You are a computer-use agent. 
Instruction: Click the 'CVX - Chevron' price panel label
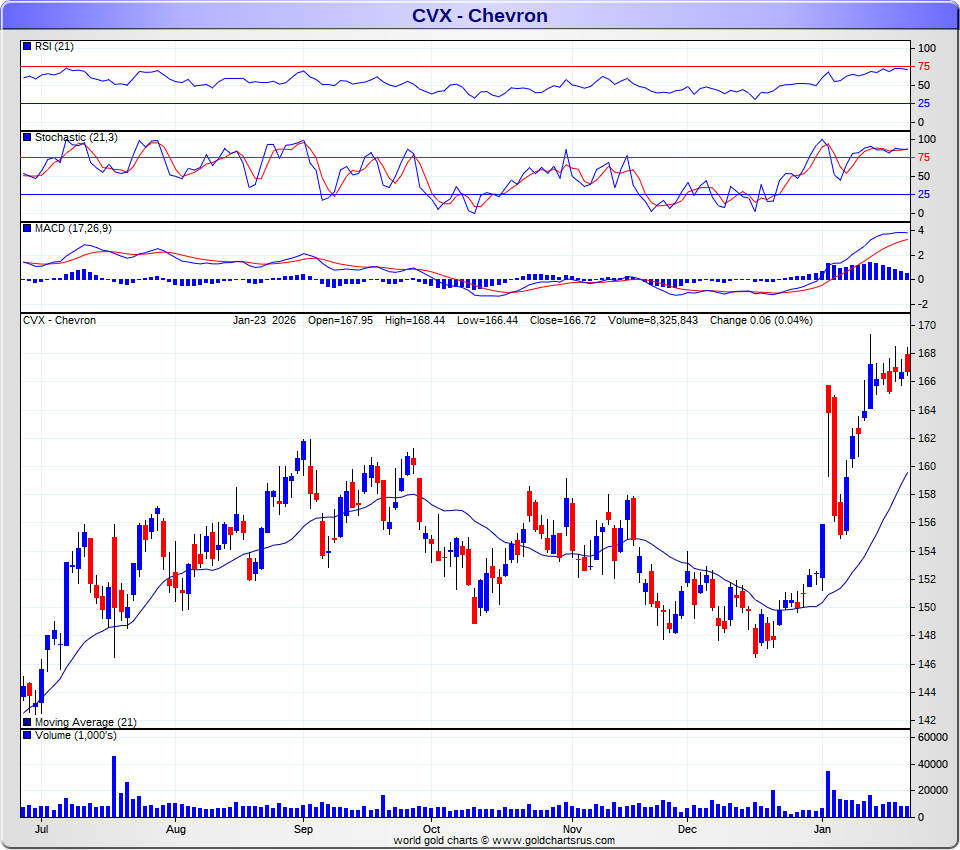[60, 321]
